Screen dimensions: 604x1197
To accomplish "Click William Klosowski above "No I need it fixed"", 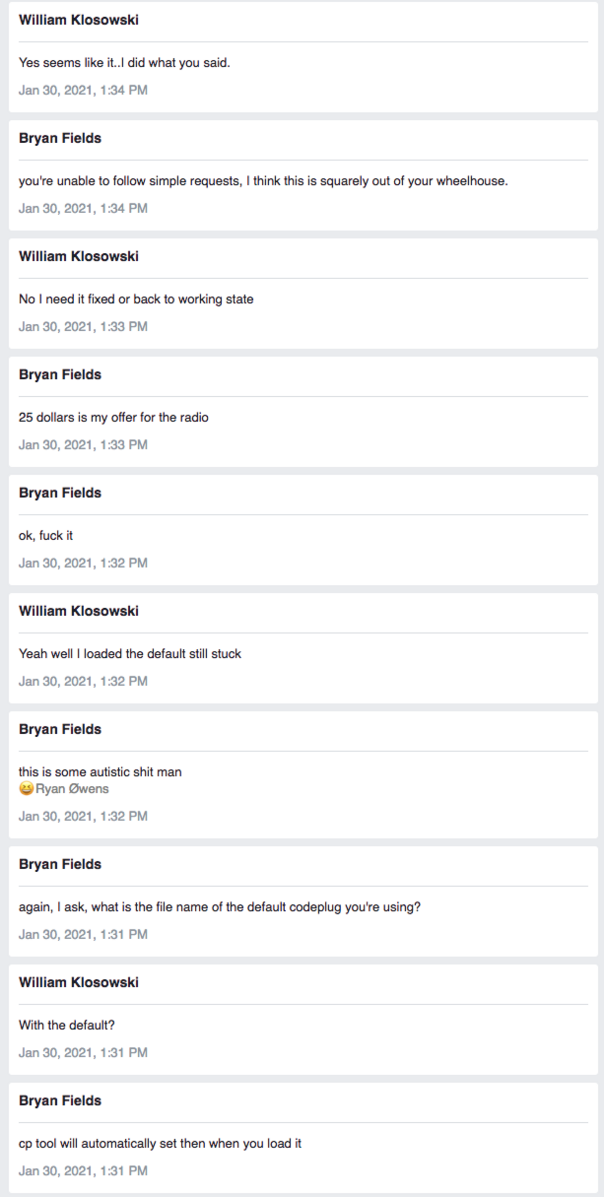I will [79, 256].
